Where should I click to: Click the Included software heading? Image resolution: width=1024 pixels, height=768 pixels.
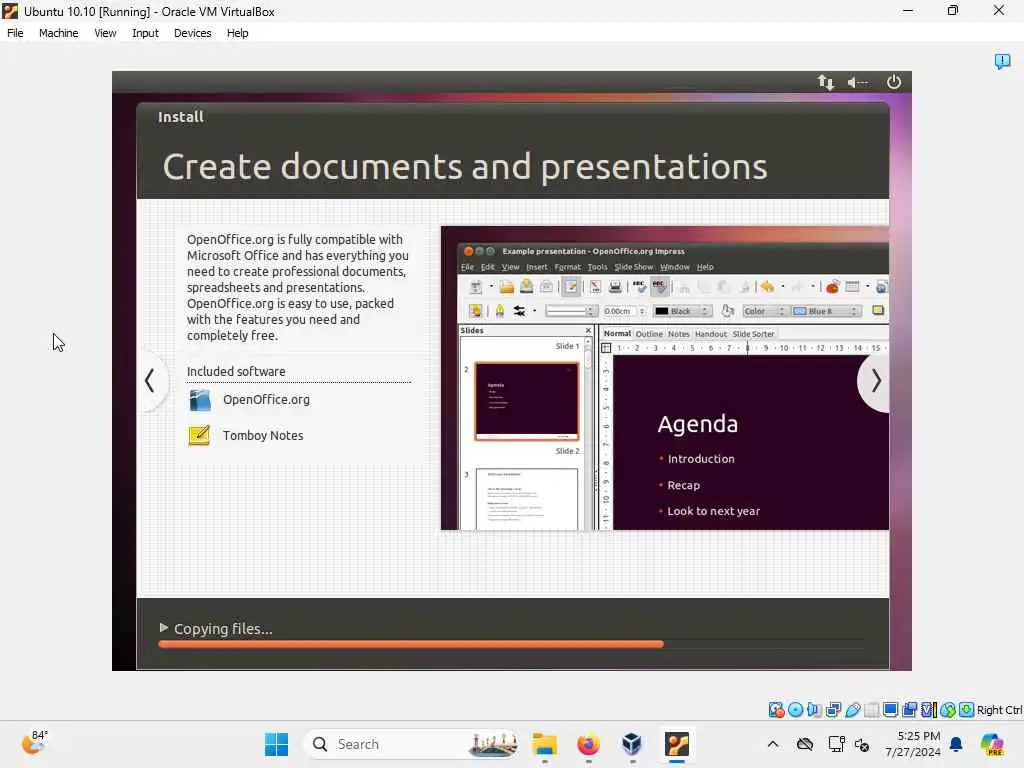(x=236, y=372)
